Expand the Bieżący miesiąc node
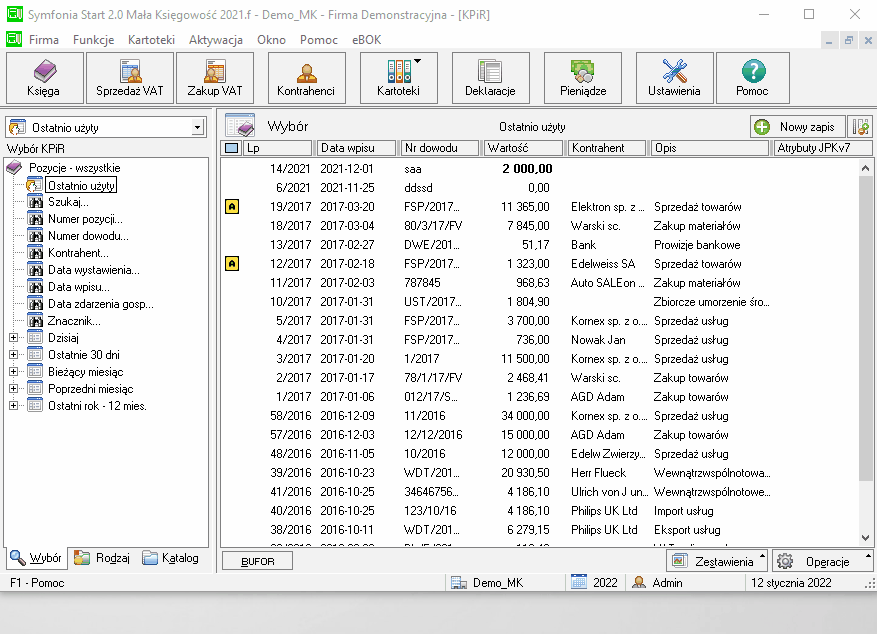The height and width of the screenshot is (634, 877). pyautogui.click(x=13, y=371)
